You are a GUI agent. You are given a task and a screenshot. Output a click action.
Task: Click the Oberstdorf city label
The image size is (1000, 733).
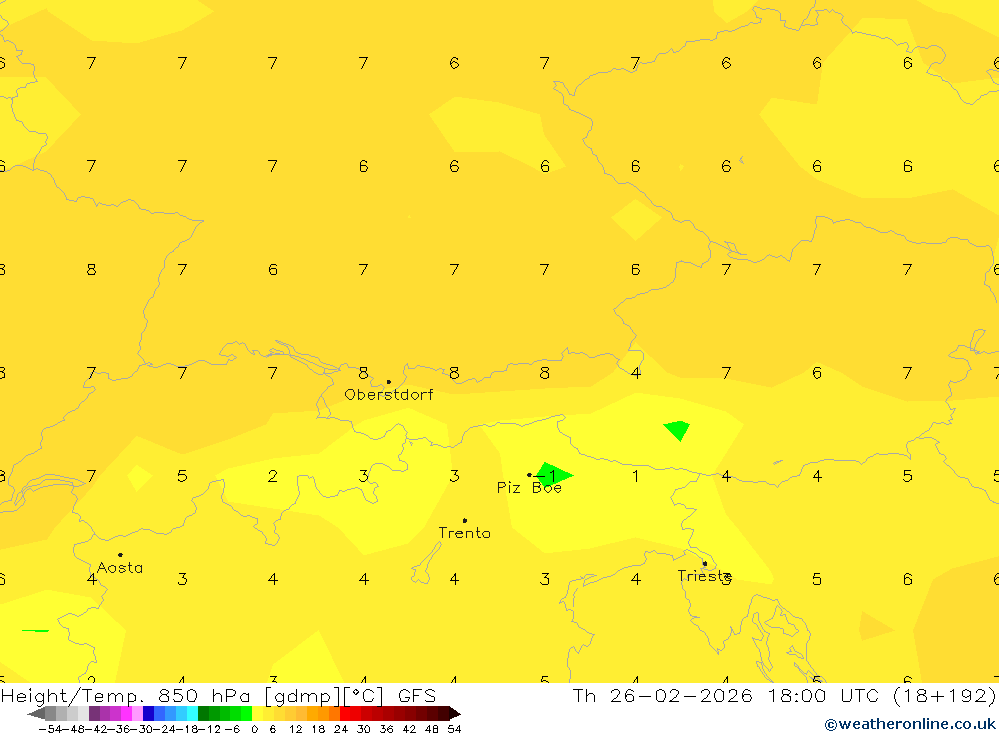[388, 395]
